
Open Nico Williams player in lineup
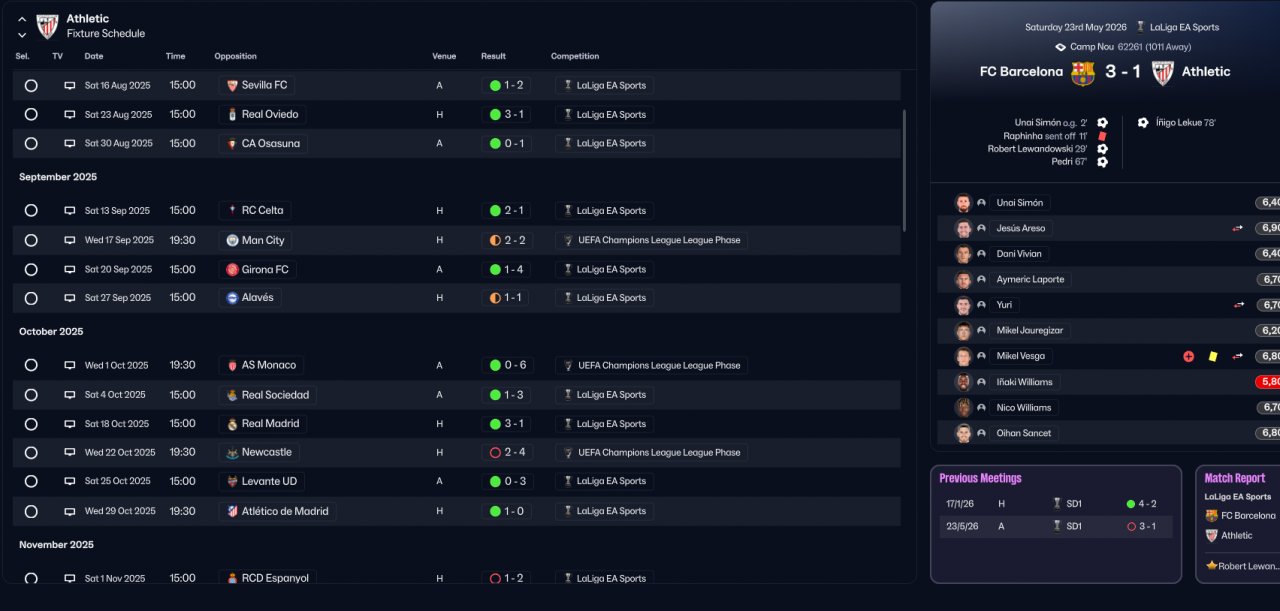[x=1024, y=408]
